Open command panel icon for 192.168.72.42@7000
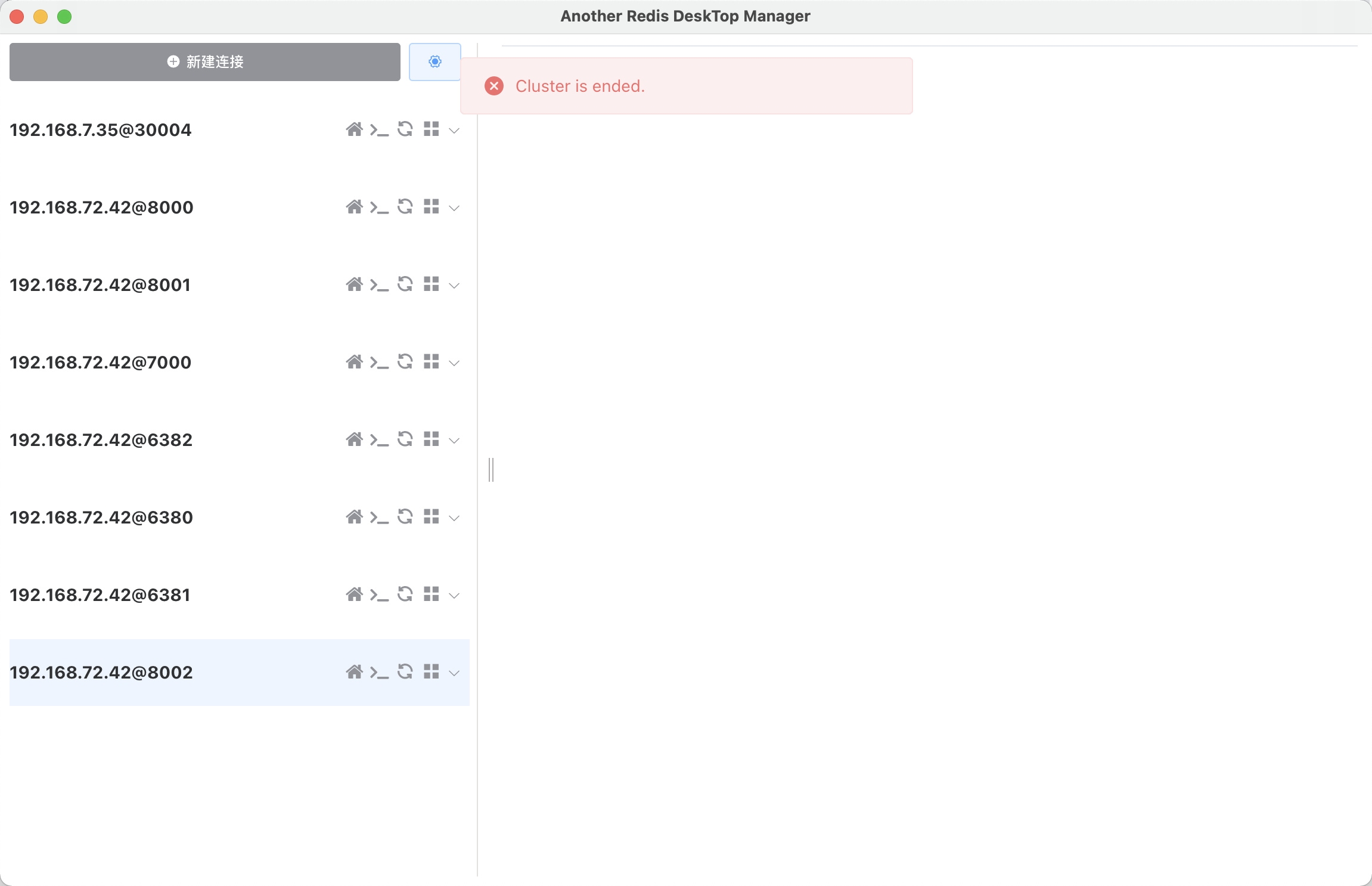The height and width of the screenshot is (886, 1372). click(x=432, y=362)
